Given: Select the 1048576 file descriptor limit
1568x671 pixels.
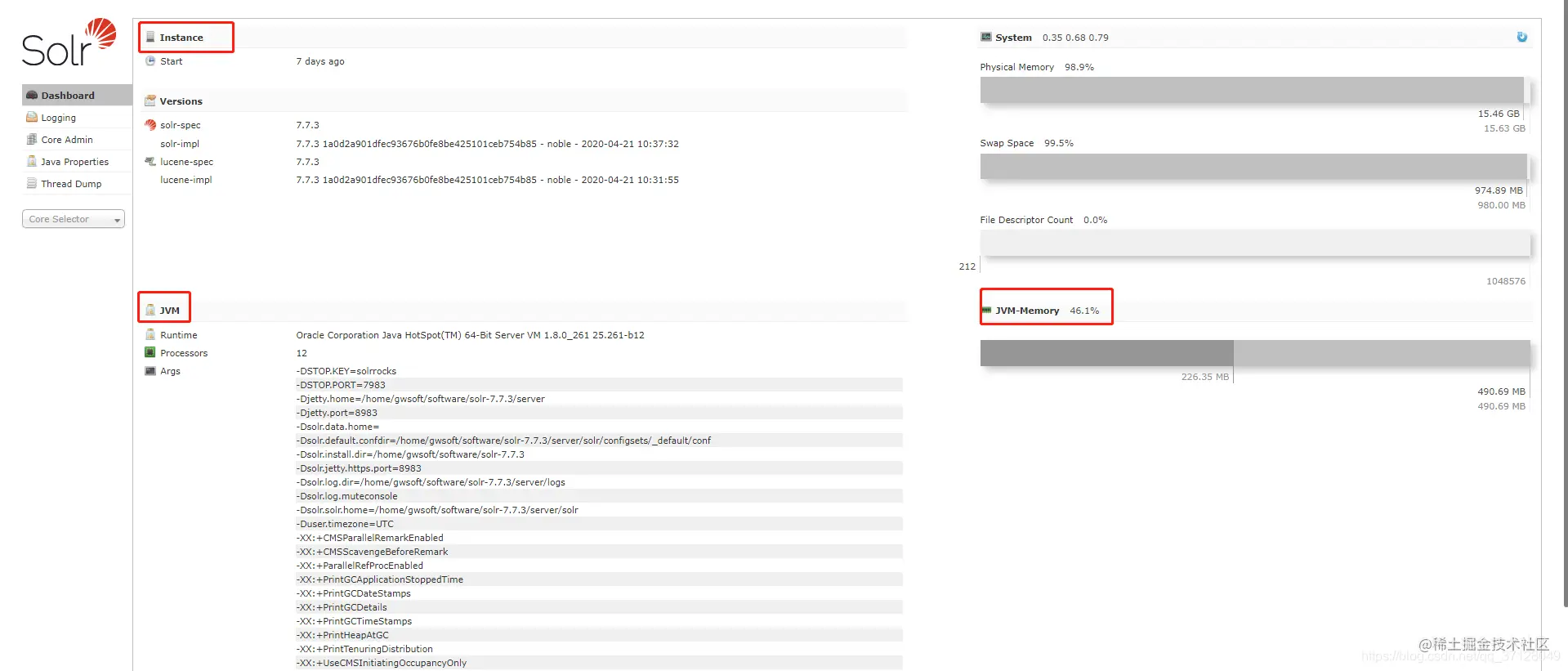Looking at the screenshot, I should (x=1506, y=281).
